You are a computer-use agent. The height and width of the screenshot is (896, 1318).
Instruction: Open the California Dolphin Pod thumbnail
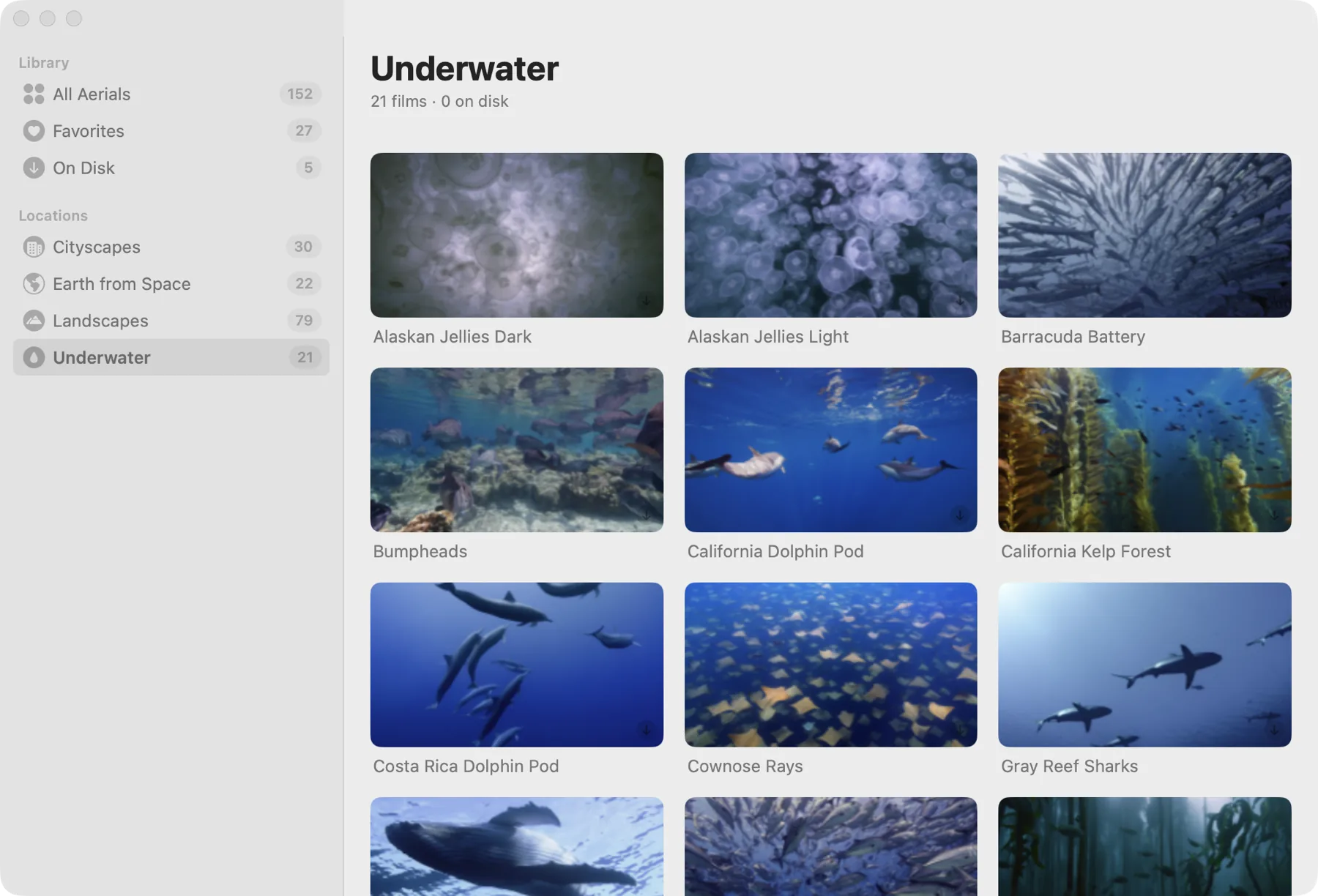[830, 449]
